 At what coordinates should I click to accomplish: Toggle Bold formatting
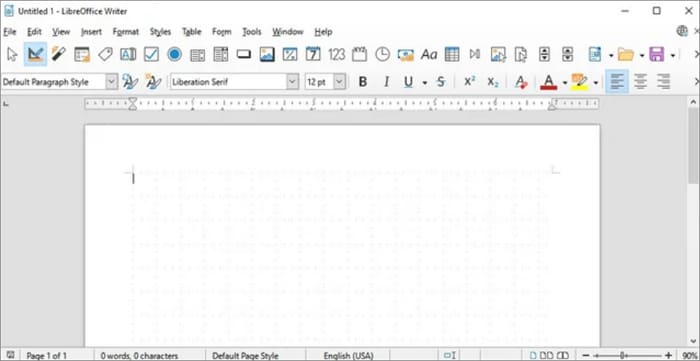coord(363,82)
